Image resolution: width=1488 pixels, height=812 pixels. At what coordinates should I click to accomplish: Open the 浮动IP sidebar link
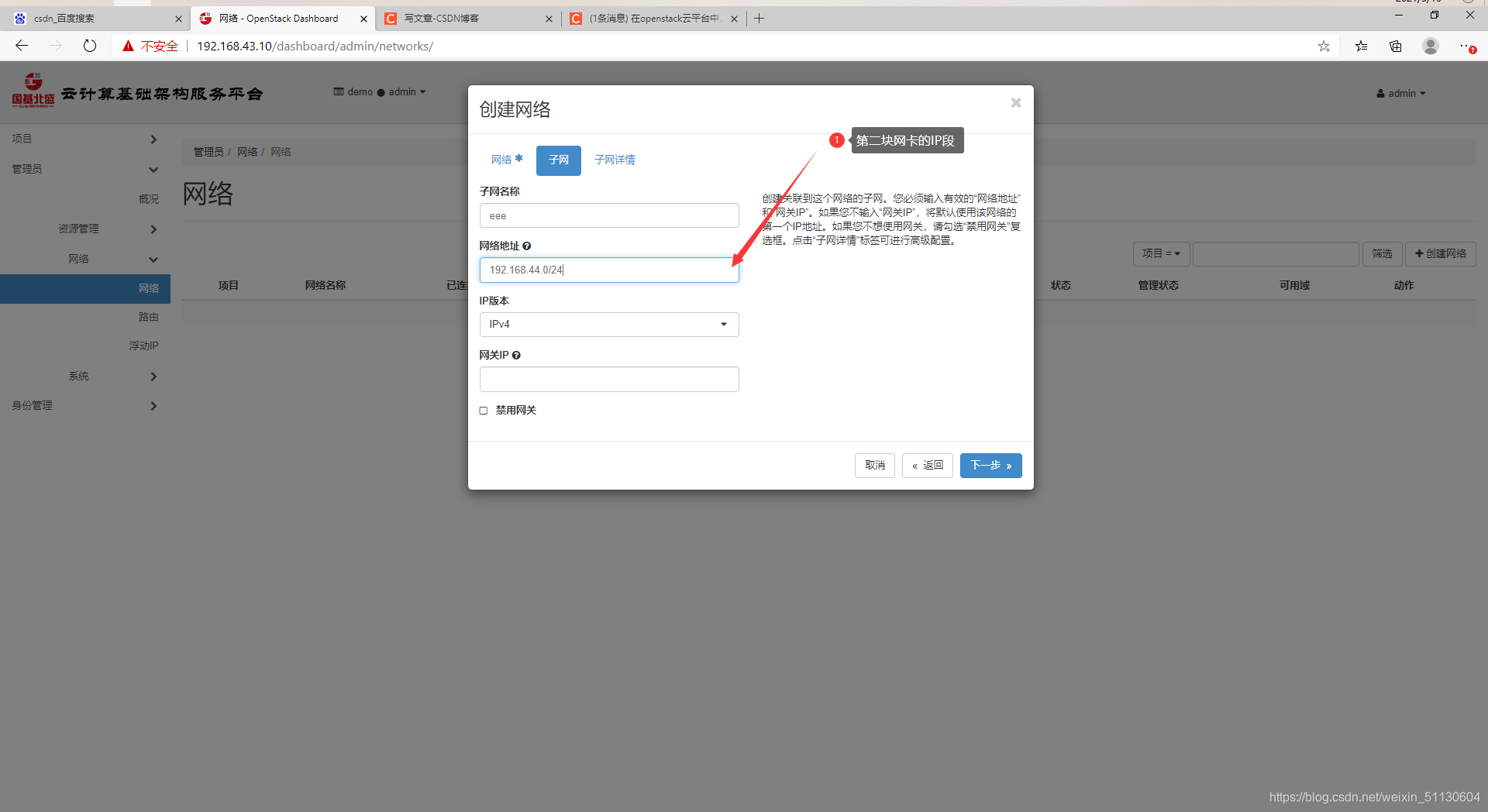pyautogui.click(x=143, y=346)
